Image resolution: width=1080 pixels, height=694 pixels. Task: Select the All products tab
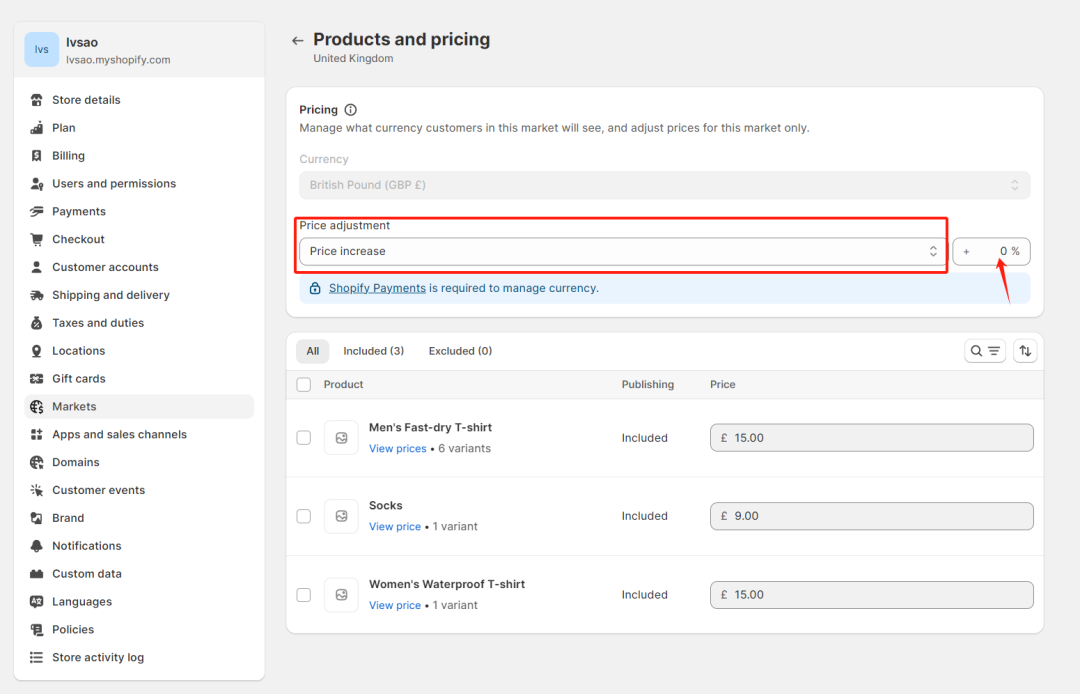coord(313,351)
